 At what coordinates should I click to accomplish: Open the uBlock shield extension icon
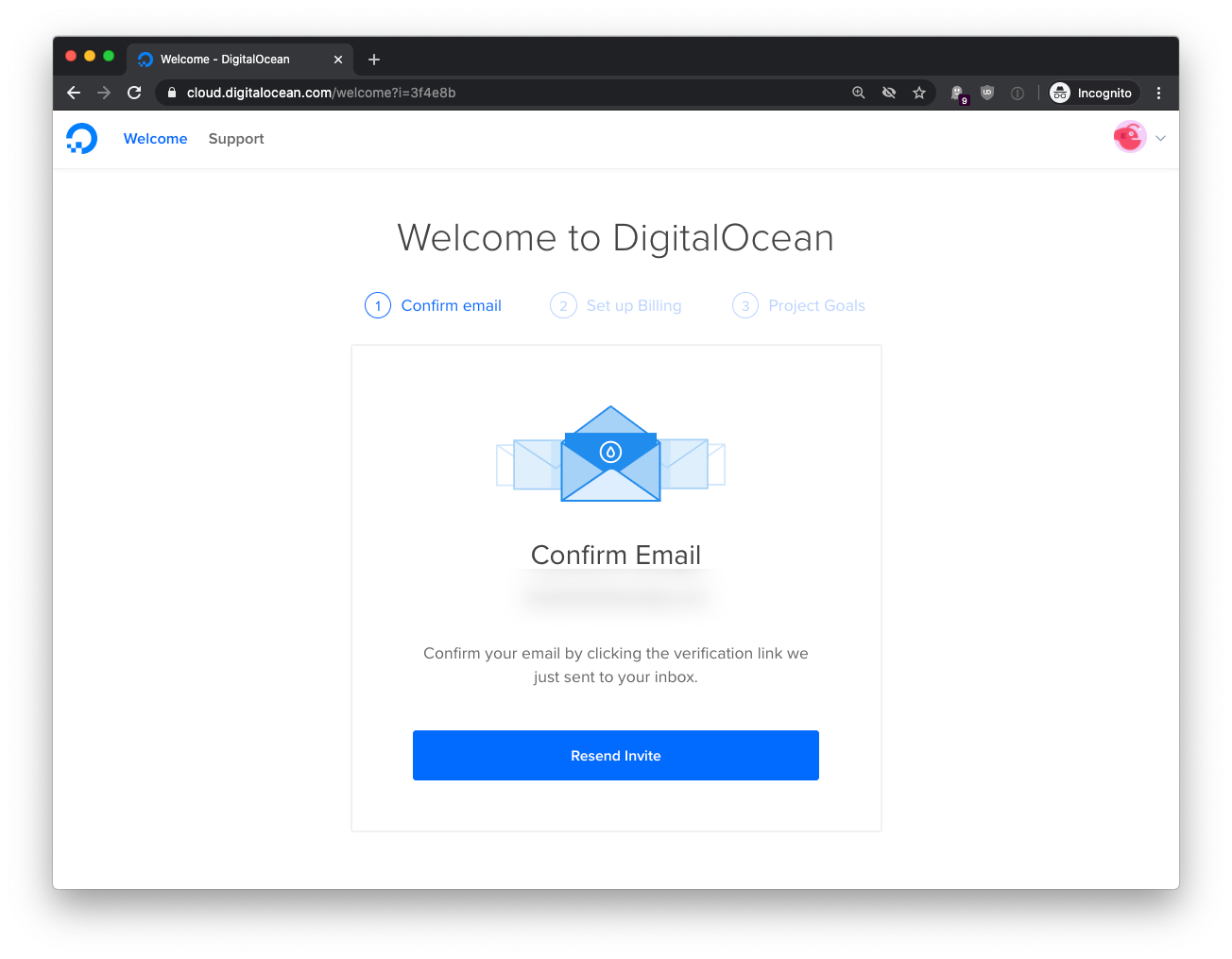click(987, 93)
